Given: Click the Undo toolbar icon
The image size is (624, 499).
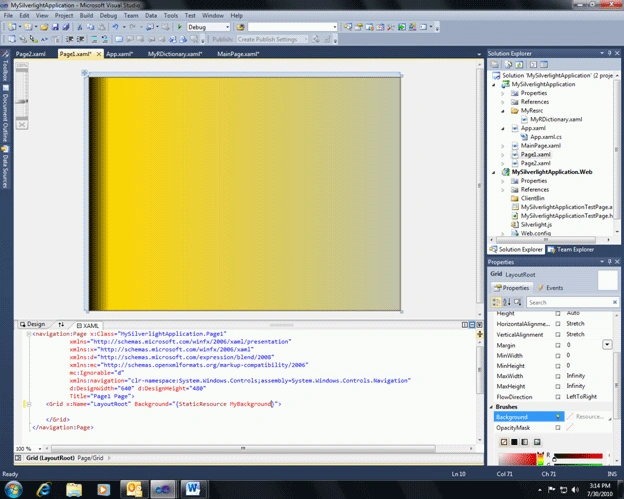Looking at the screenshot, I should click(115, 27).
